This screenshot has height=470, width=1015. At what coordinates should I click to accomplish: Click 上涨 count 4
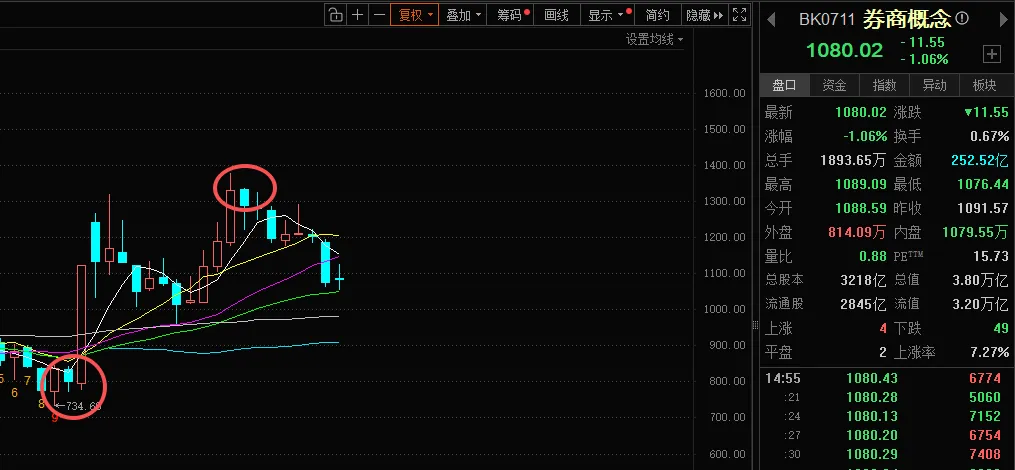pos(883,328)
